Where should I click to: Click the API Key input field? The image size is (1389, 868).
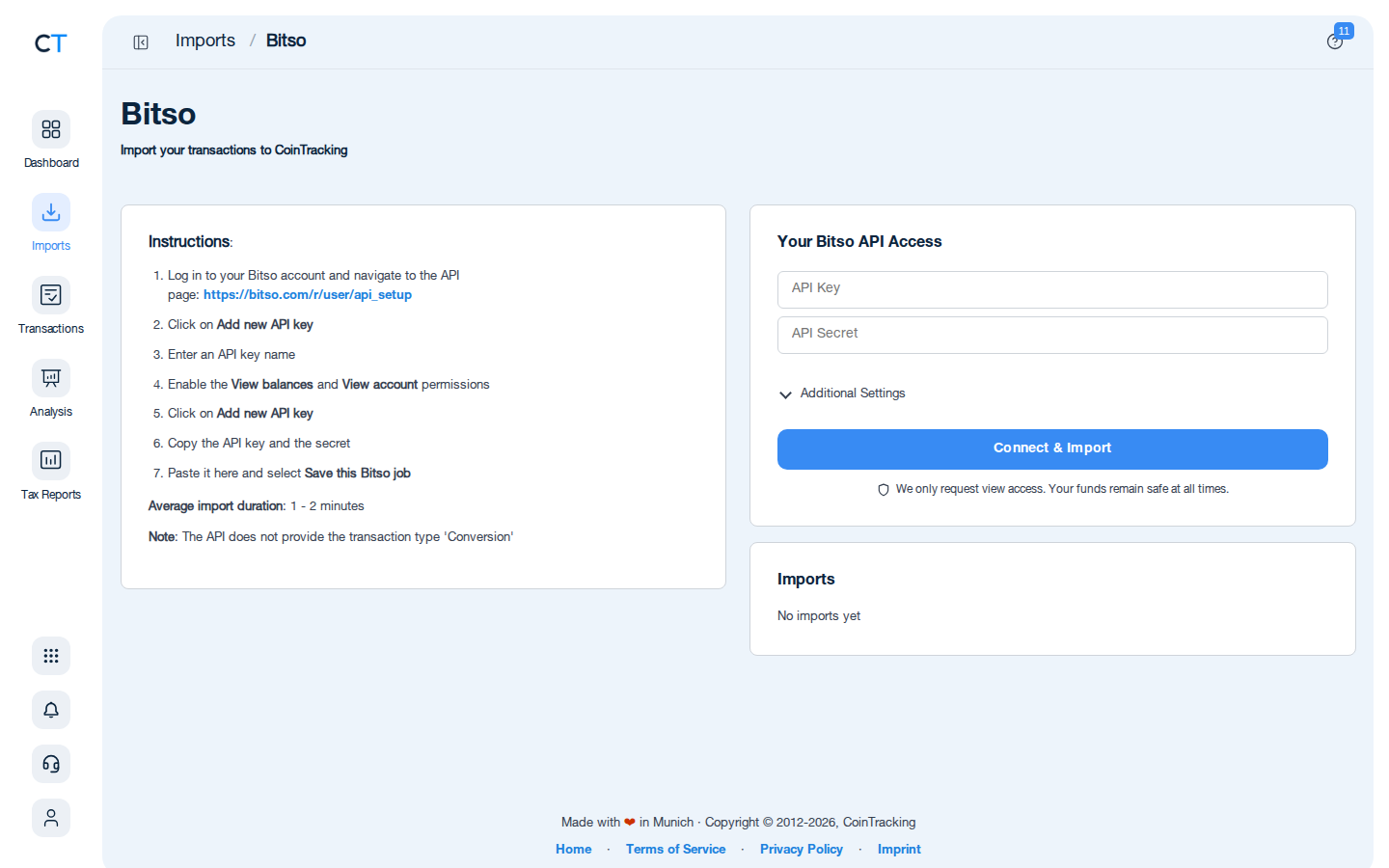(x=1052, y=289)
